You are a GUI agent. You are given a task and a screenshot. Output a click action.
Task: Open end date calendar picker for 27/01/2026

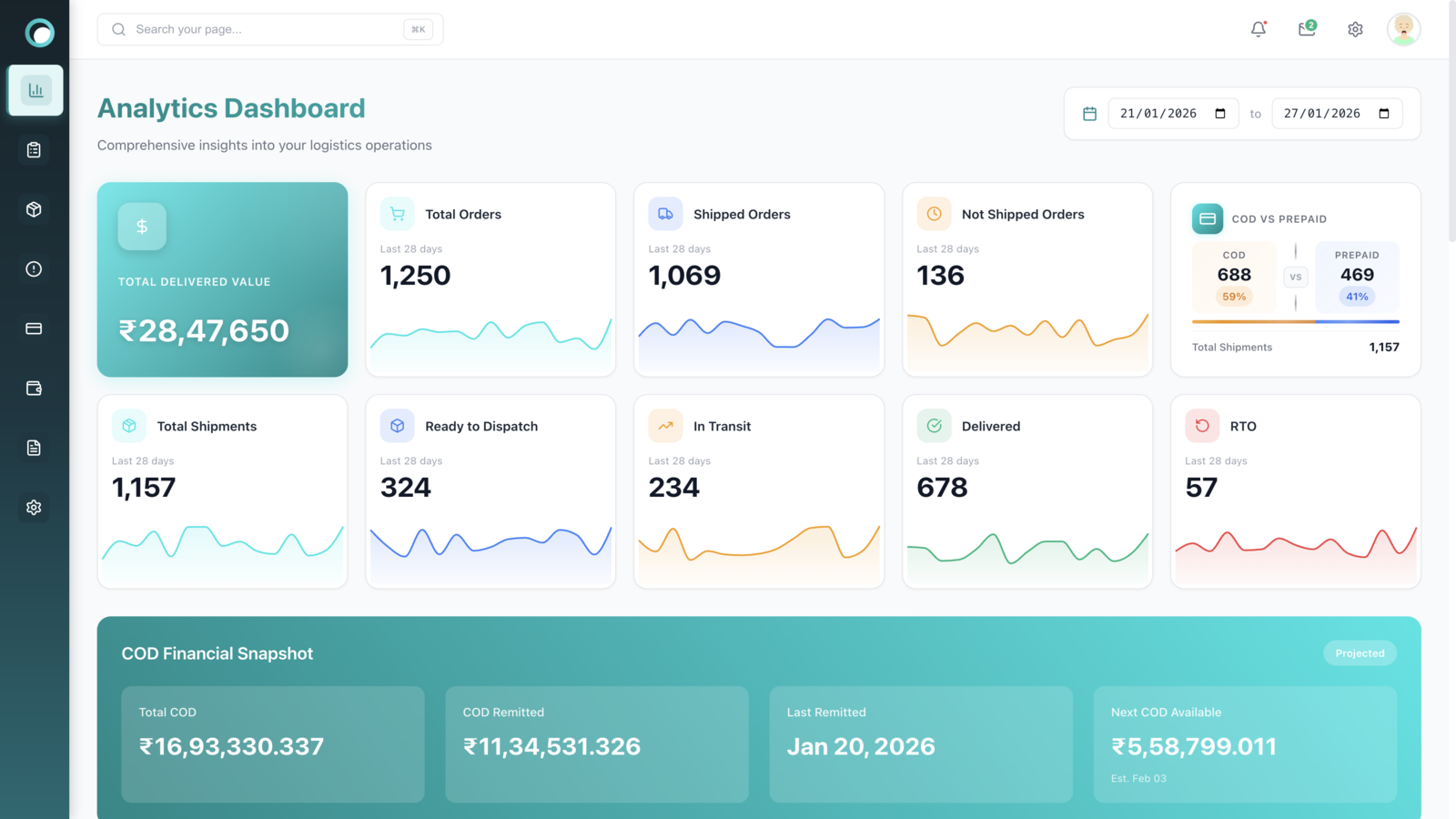click(x=1384, y=114)
